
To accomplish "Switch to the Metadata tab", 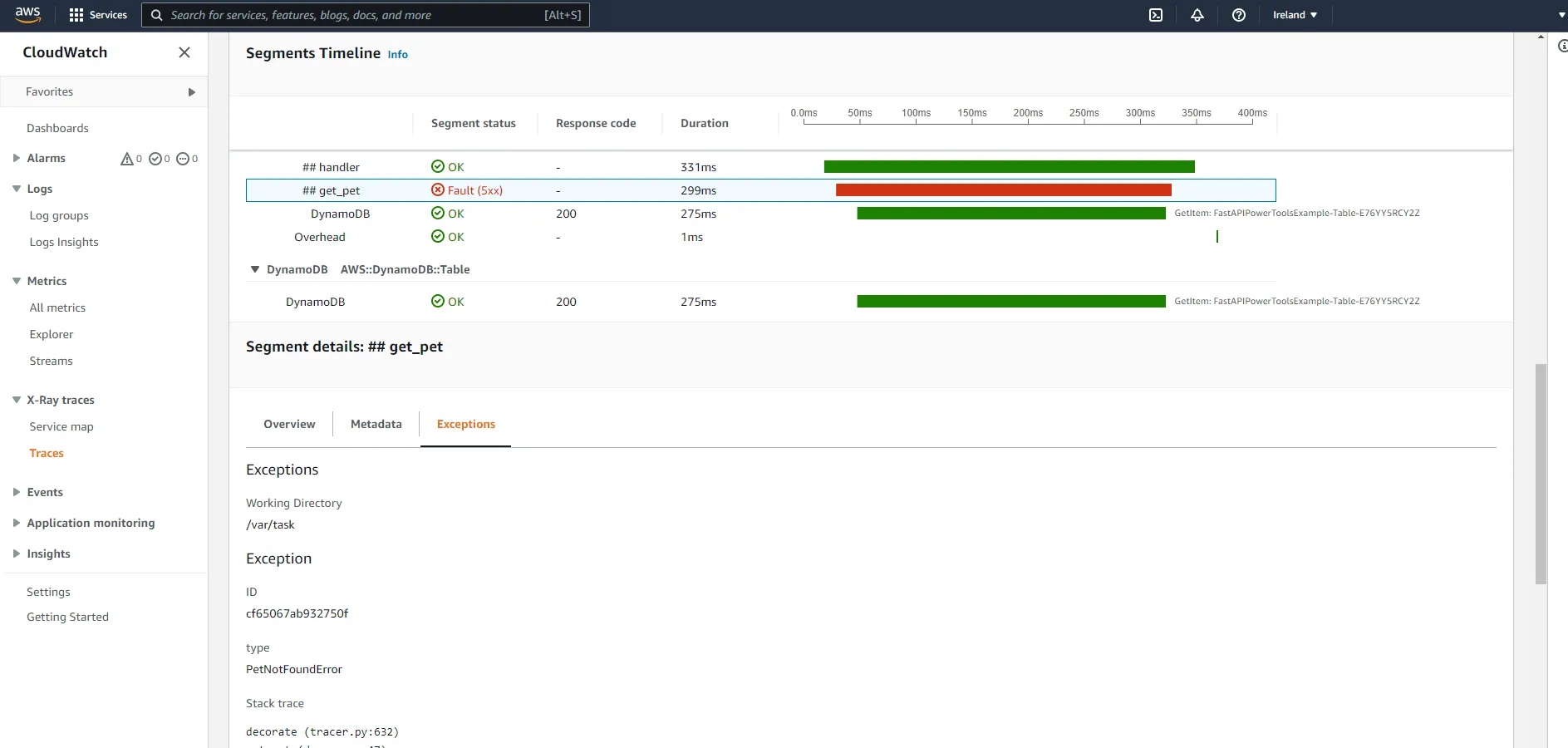I will coord(376,424).
